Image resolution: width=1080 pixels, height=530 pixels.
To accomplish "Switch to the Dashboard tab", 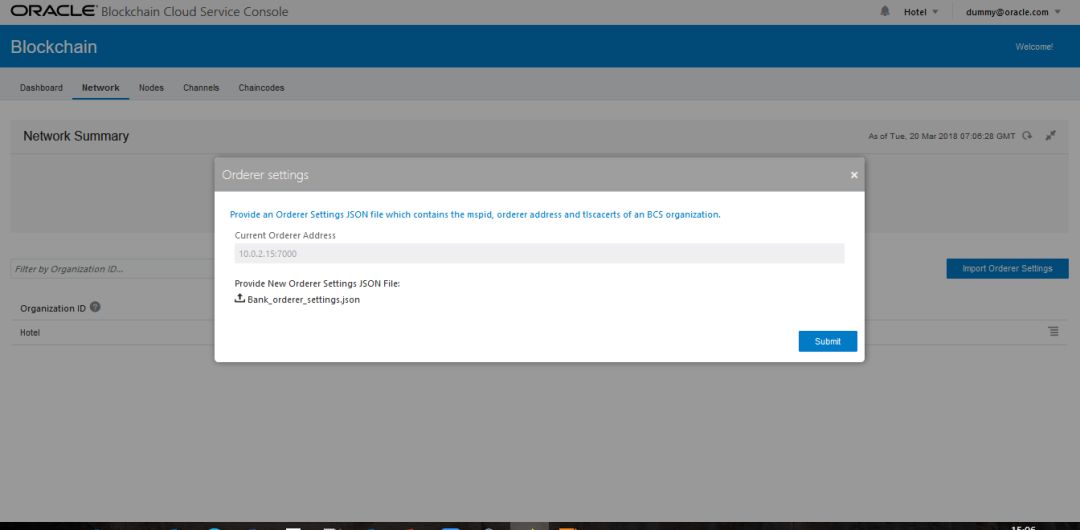I will 41,88.
